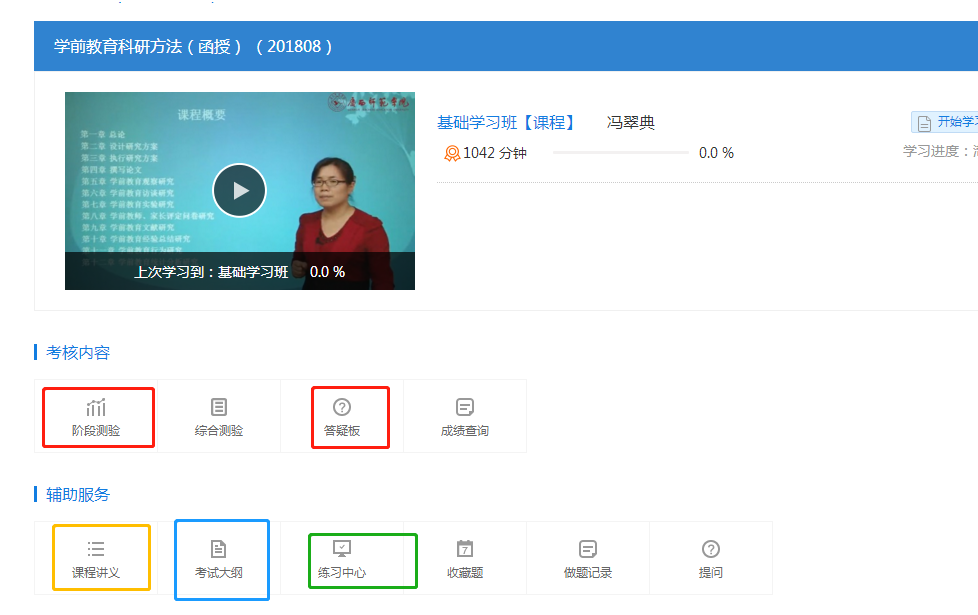Click the 学习进度 label
The width and height of the screenshot is (978, 615).
[932, 151]
